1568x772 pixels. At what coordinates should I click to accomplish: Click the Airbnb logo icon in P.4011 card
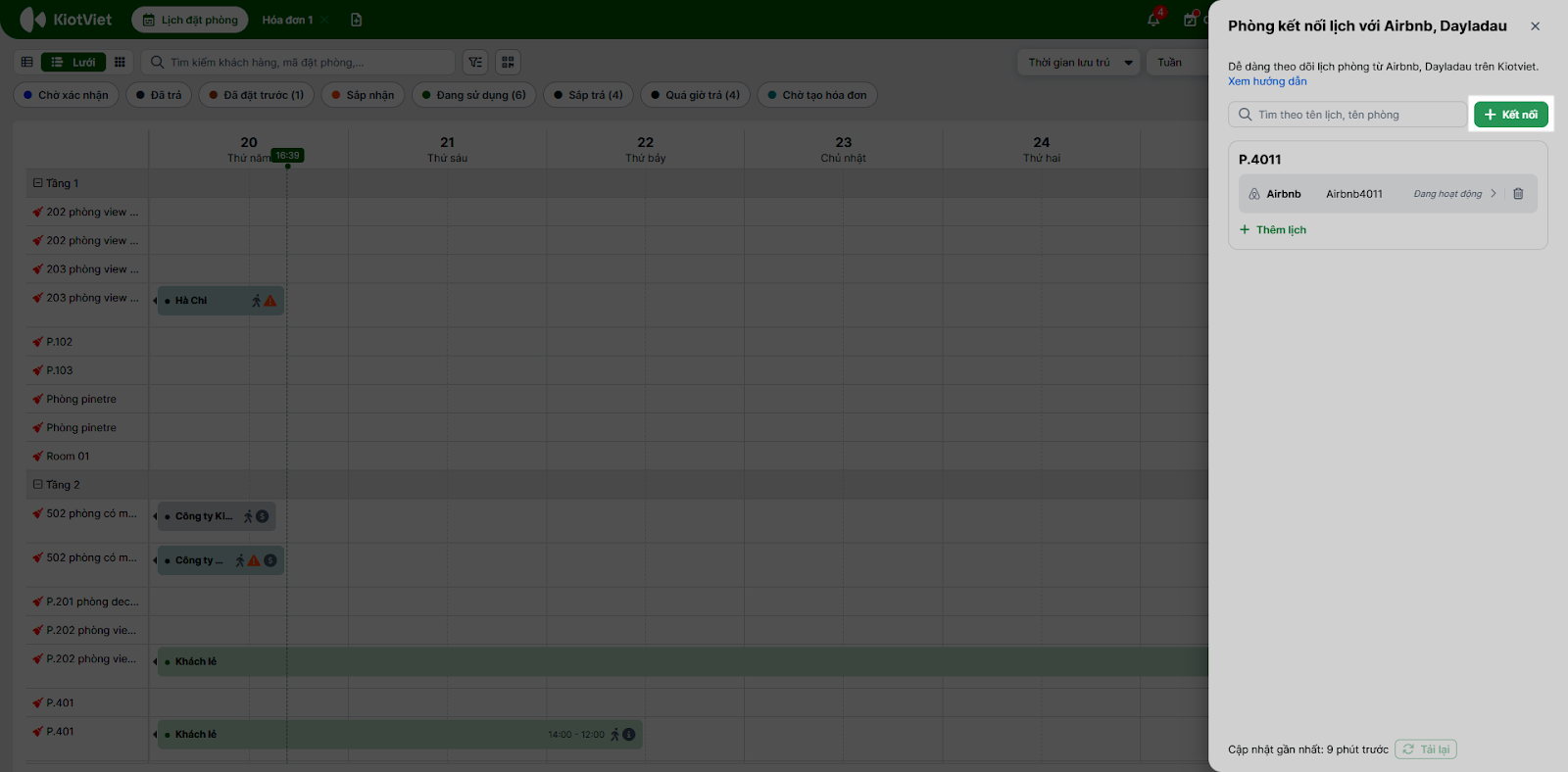tap(1254, 194)
